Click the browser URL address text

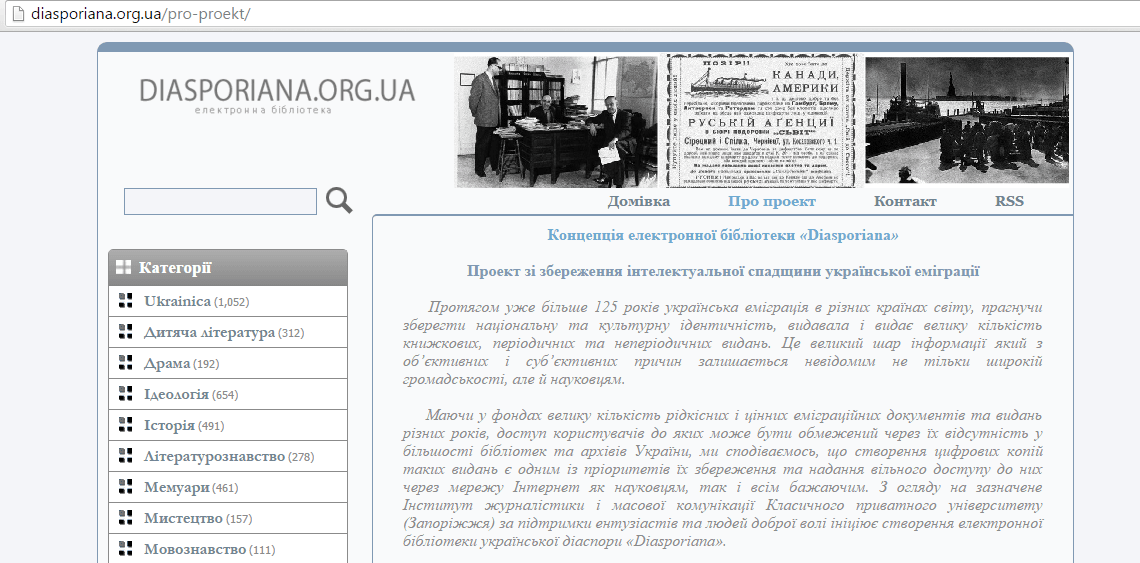click(x=140, y=14)
